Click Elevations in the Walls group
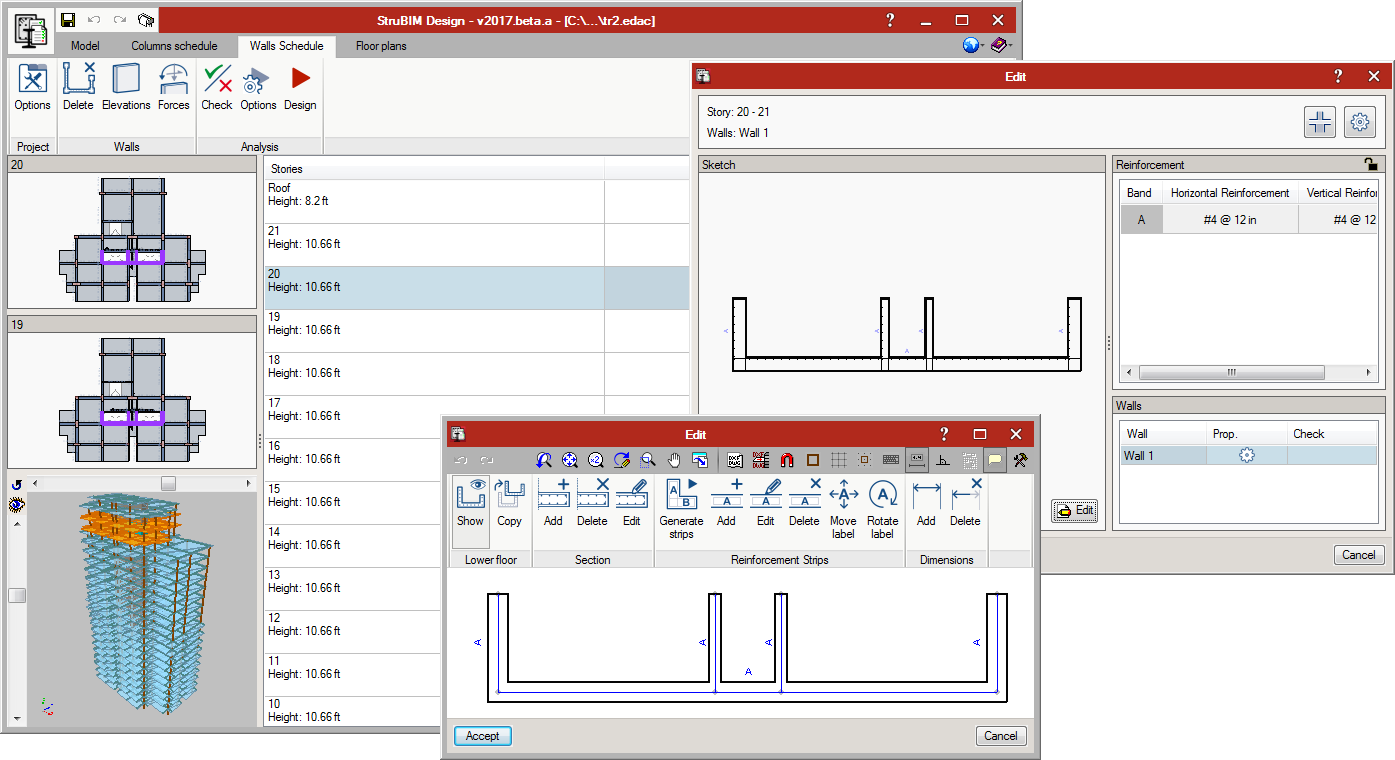Screen dimensions: 1395x760 (x=126, y=87)
